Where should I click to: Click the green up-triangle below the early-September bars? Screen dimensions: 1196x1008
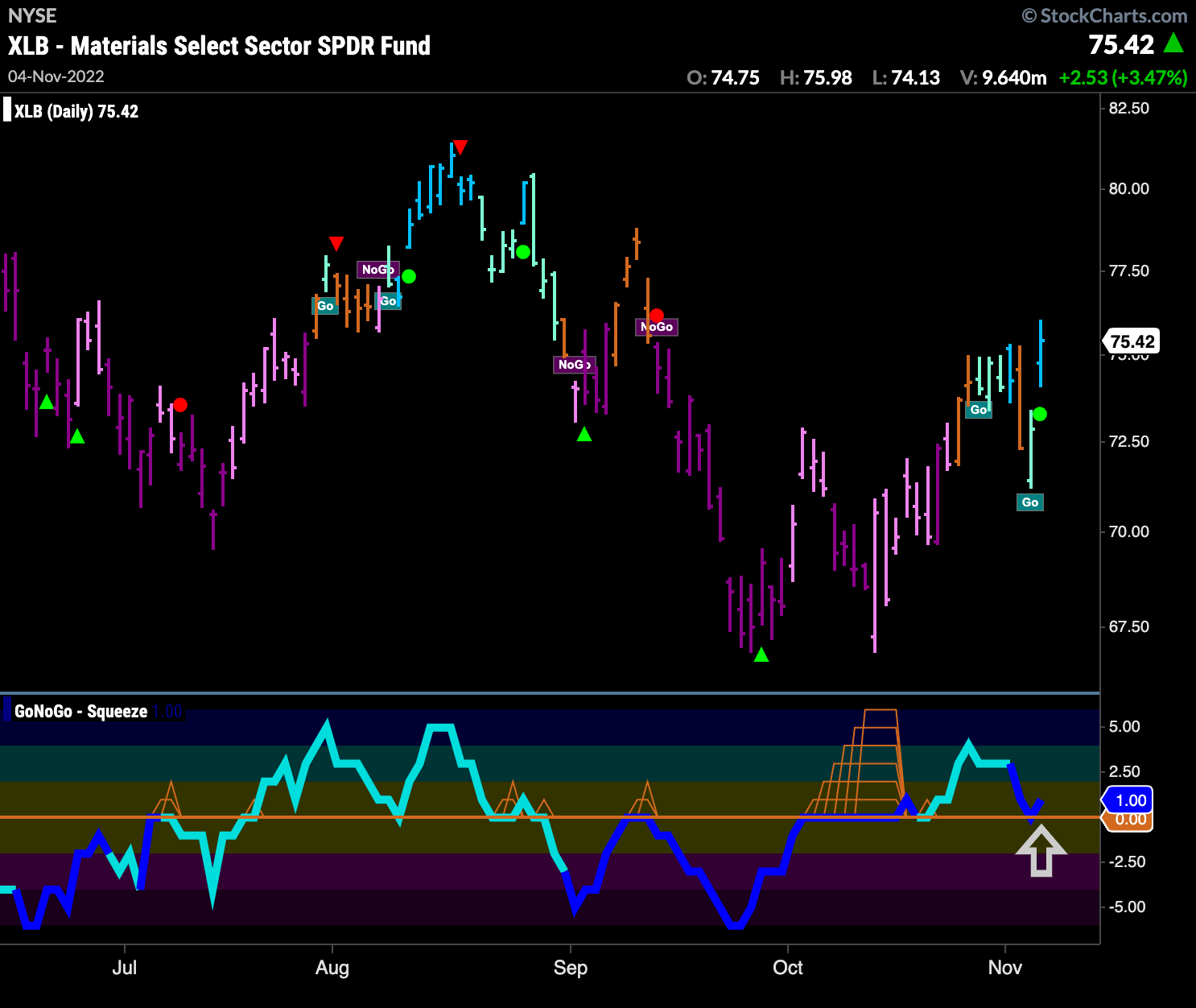pos(584,434)
